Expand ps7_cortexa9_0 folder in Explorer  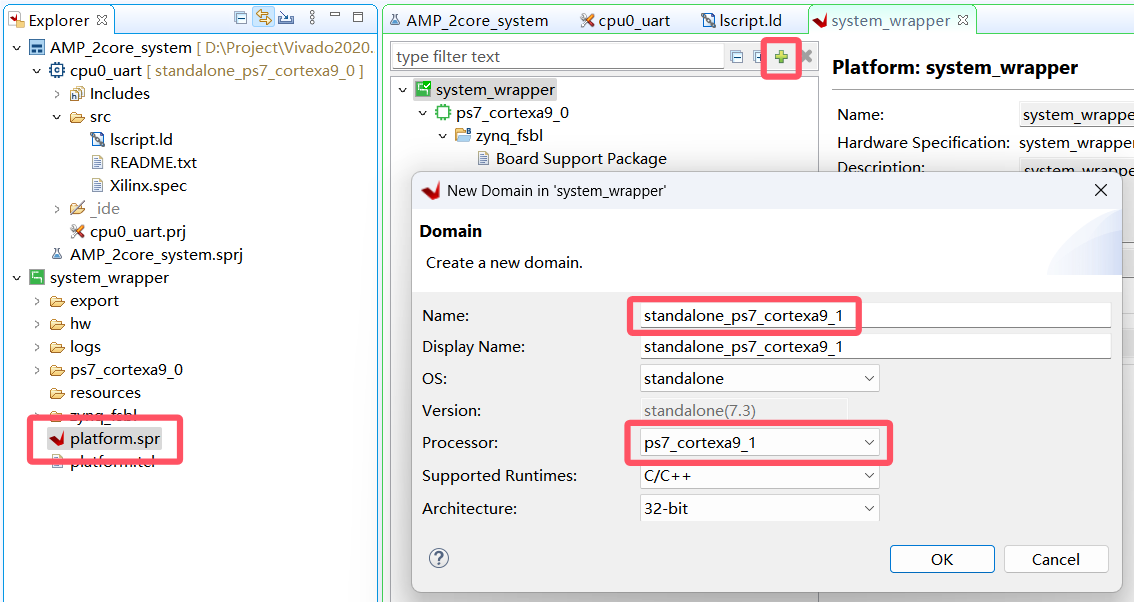[x=37, y=370]
